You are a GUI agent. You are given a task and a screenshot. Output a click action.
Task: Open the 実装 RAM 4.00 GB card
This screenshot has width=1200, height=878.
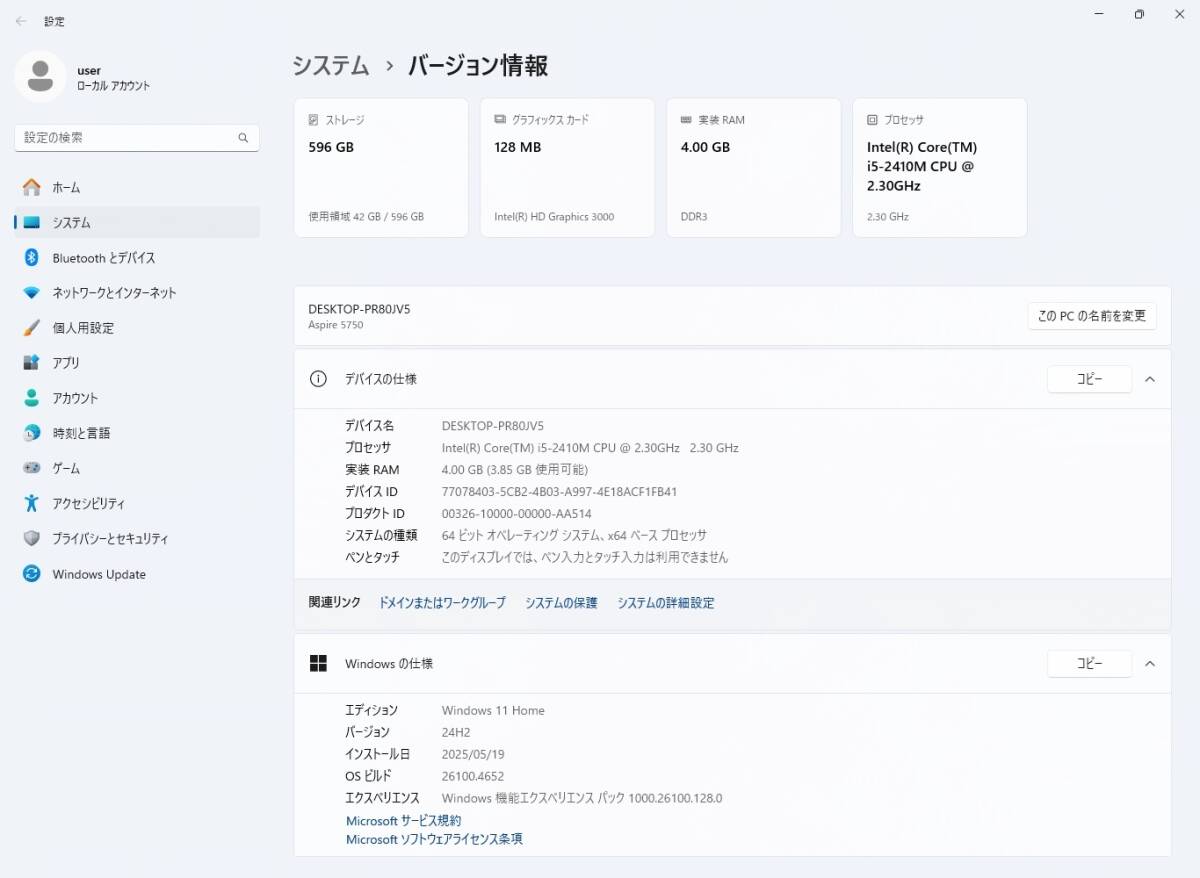click(753, 168)
